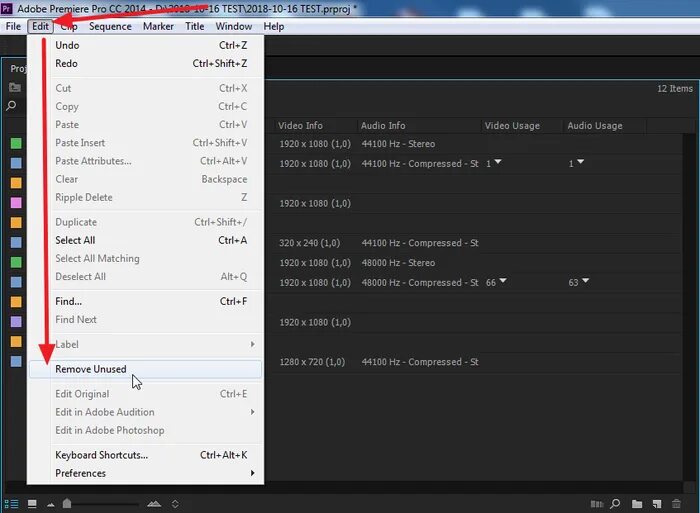Viewport: 700px width, 513px height.
Task: Click the Cut menu entry
Action: (146, 88)
